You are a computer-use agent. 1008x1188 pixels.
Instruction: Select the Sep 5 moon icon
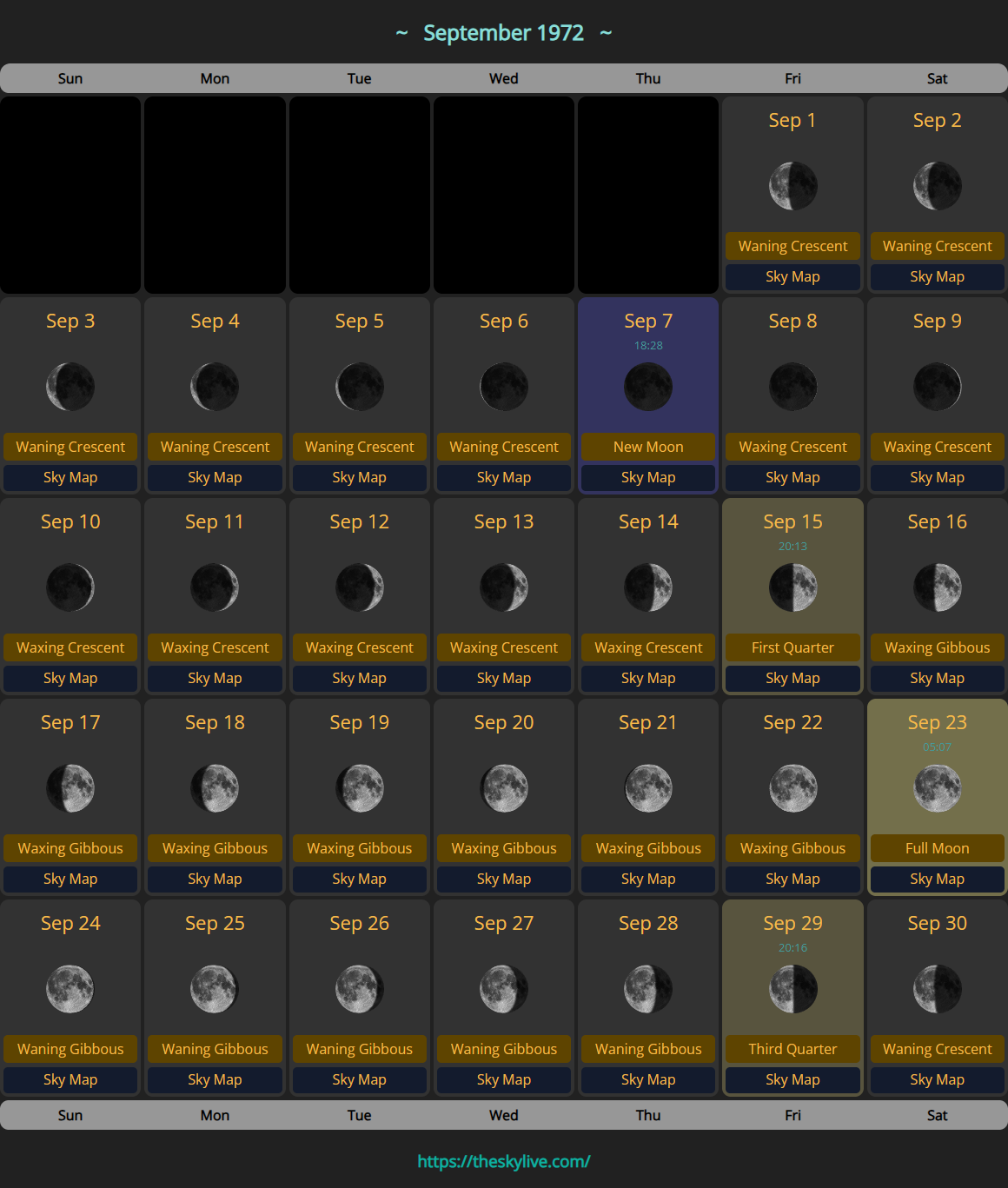pos(360,387)
